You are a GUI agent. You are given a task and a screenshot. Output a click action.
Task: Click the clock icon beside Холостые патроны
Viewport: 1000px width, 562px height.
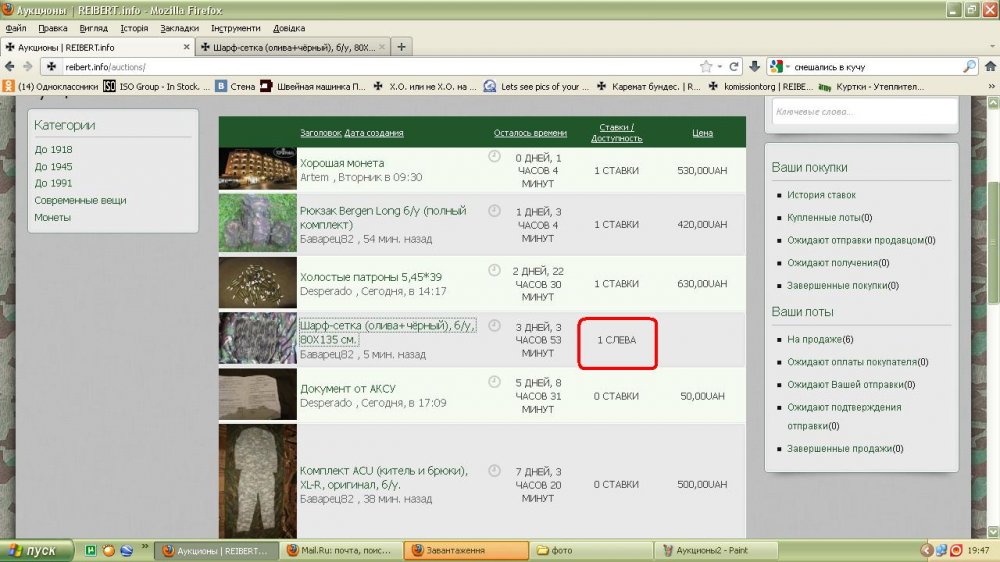pyautogui.click(x=493, y=270)
